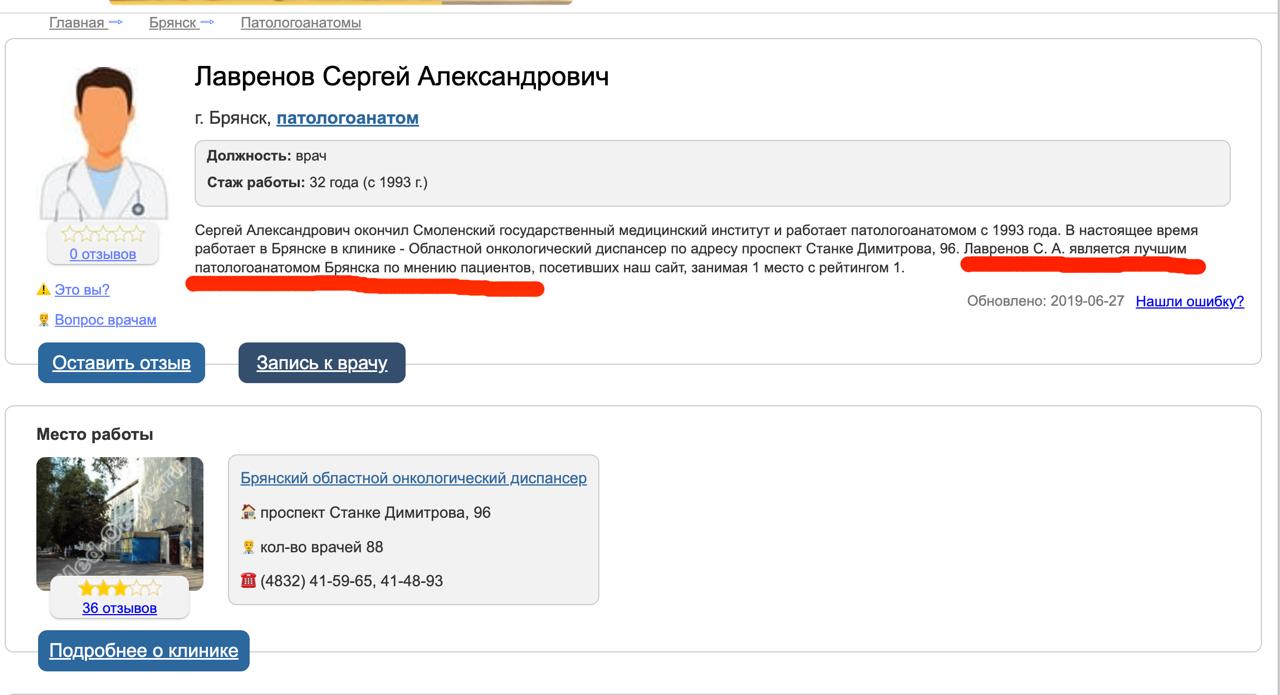This screenshot has height=695, width=1280.
Task: Click the clinic's three-star rating
Action: click(x=119, y=588)
